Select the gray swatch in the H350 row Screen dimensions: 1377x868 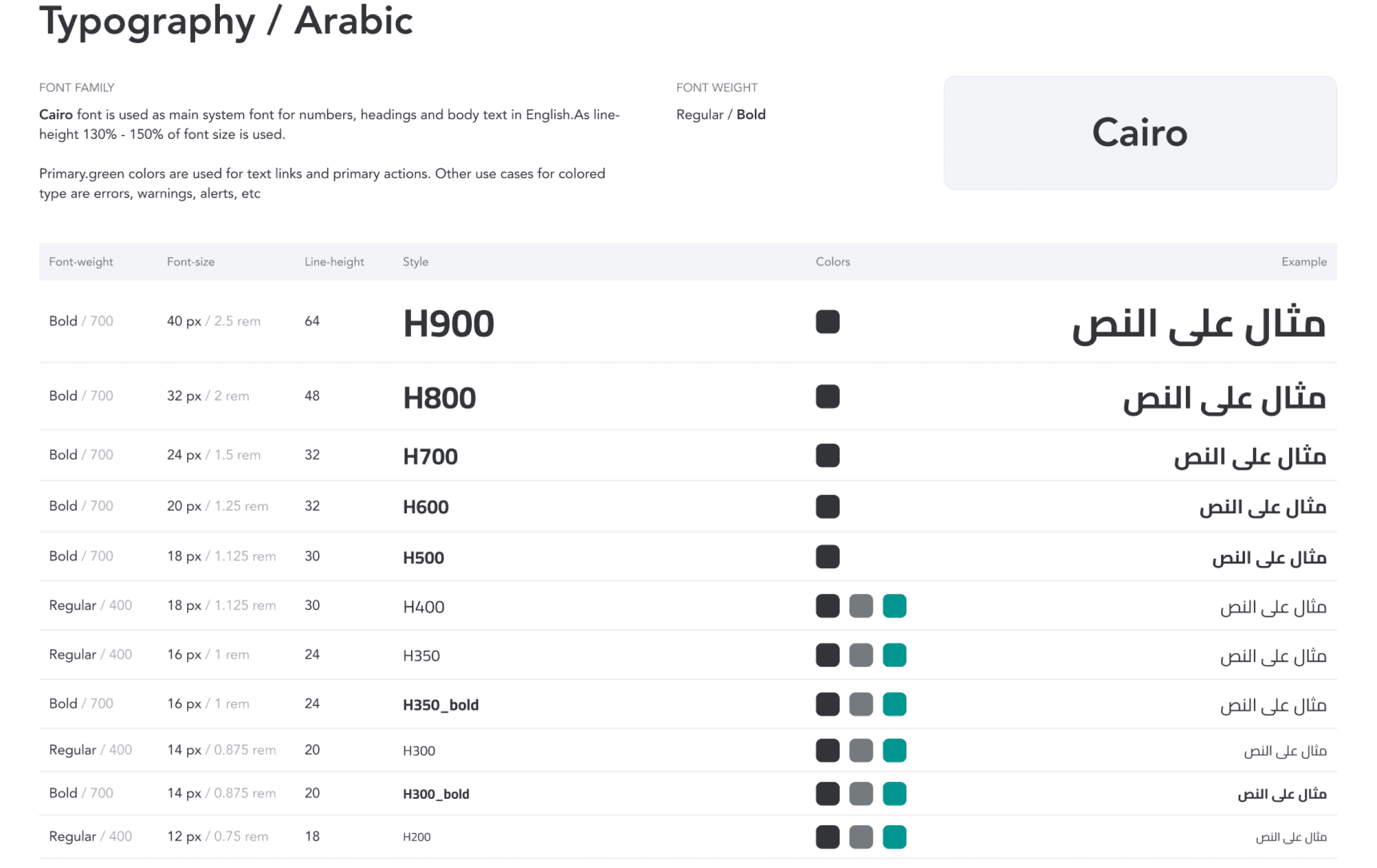[860, 655]
